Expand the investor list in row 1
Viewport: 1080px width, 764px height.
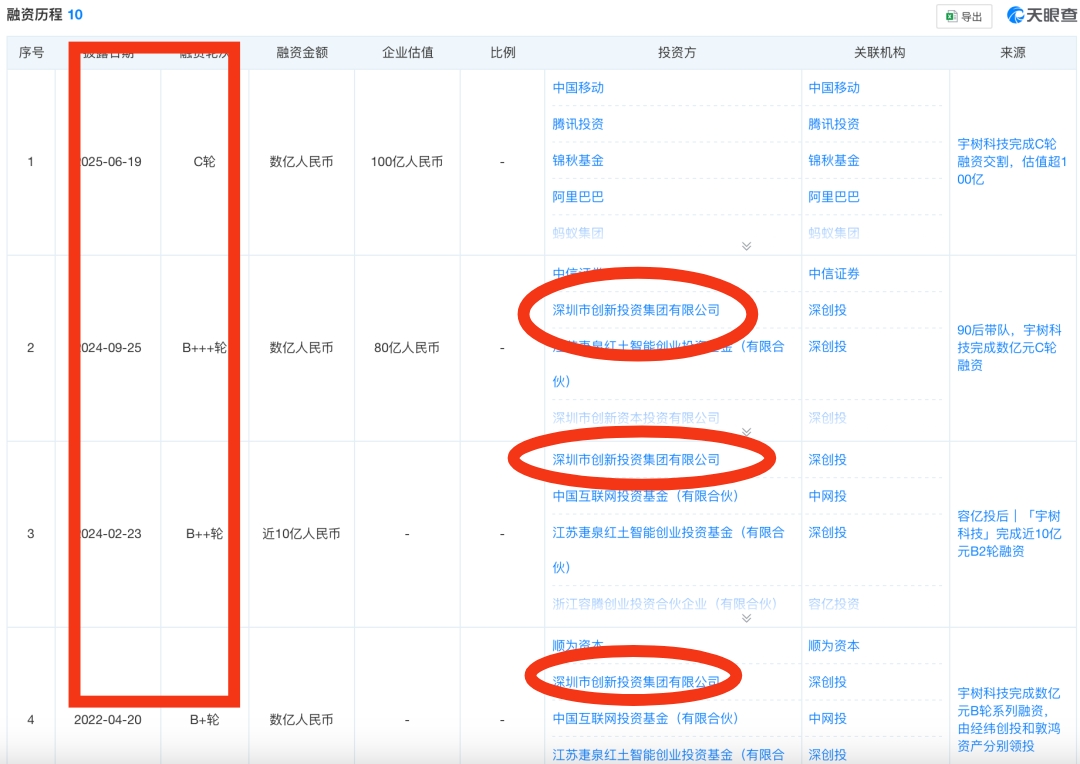click(746, 246)
